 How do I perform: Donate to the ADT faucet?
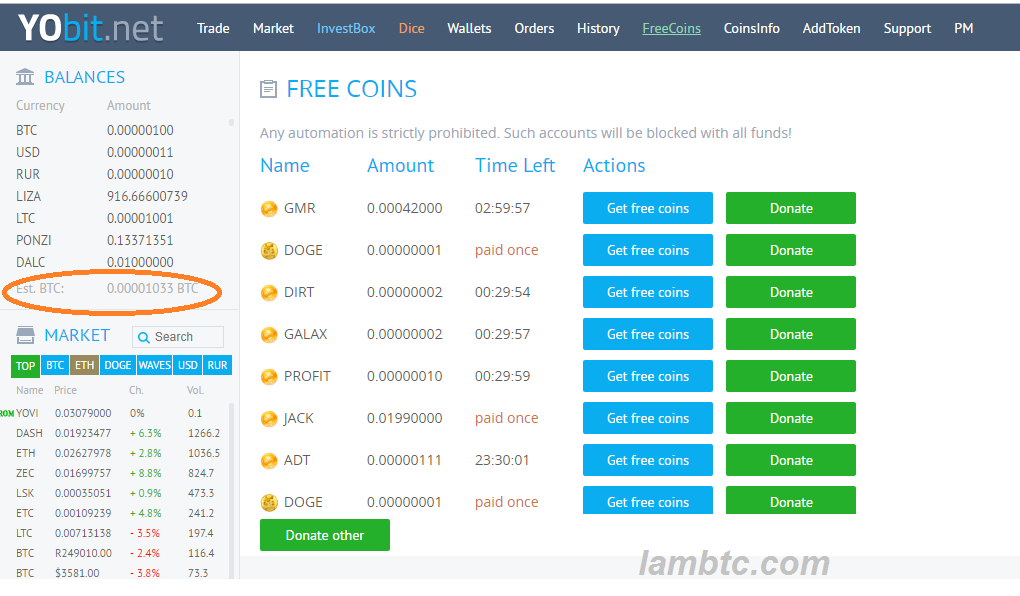pyautogui.click(x=791, y=460)
